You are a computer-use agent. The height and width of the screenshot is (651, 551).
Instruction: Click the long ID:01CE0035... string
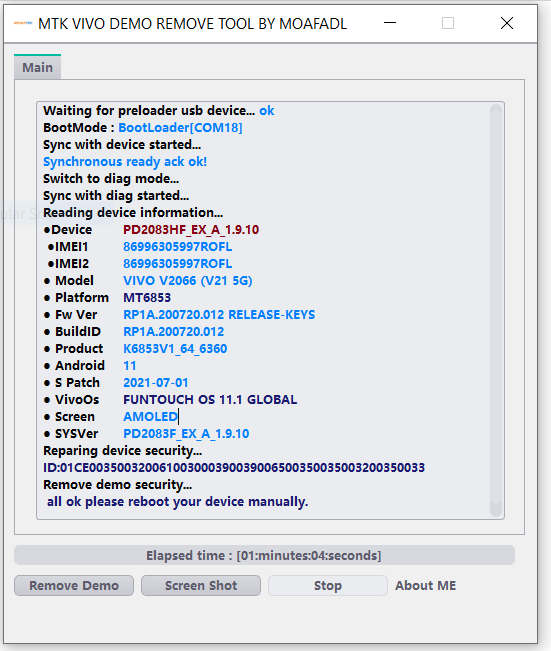(234, 468)
